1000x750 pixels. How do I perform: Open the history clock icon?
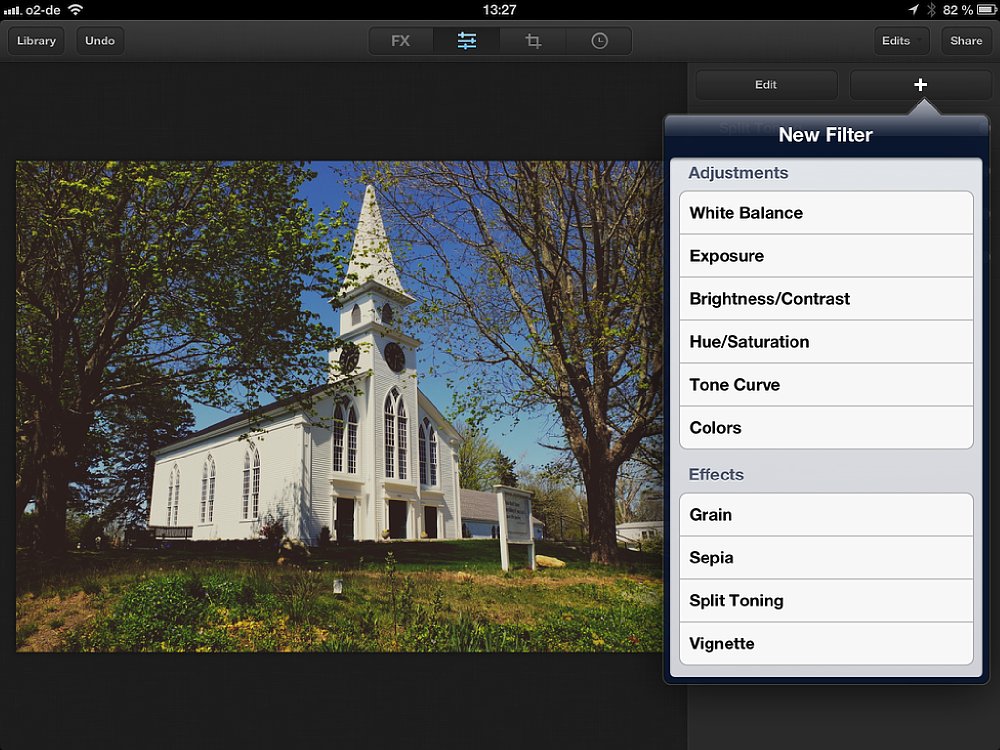coord(599,41)
